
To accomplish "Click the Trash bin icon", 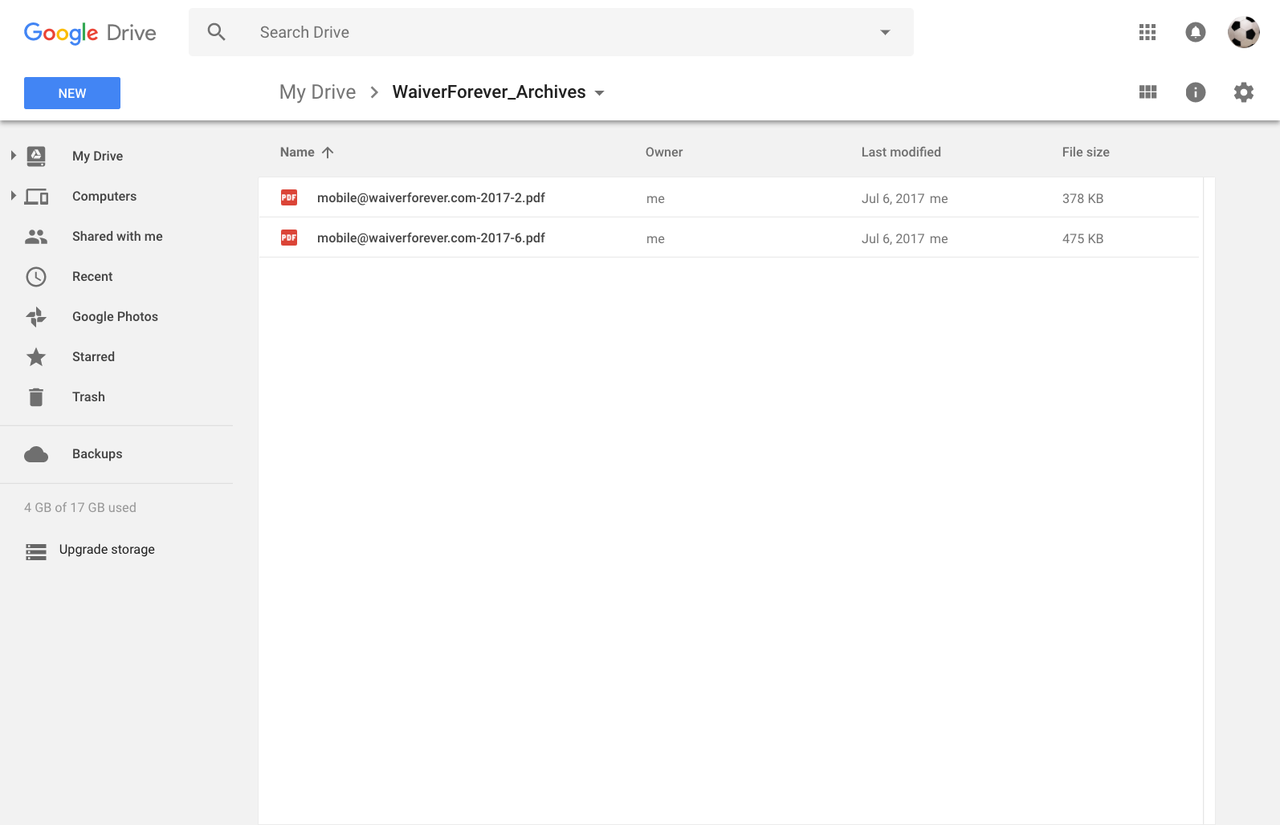I will point(36,397).
